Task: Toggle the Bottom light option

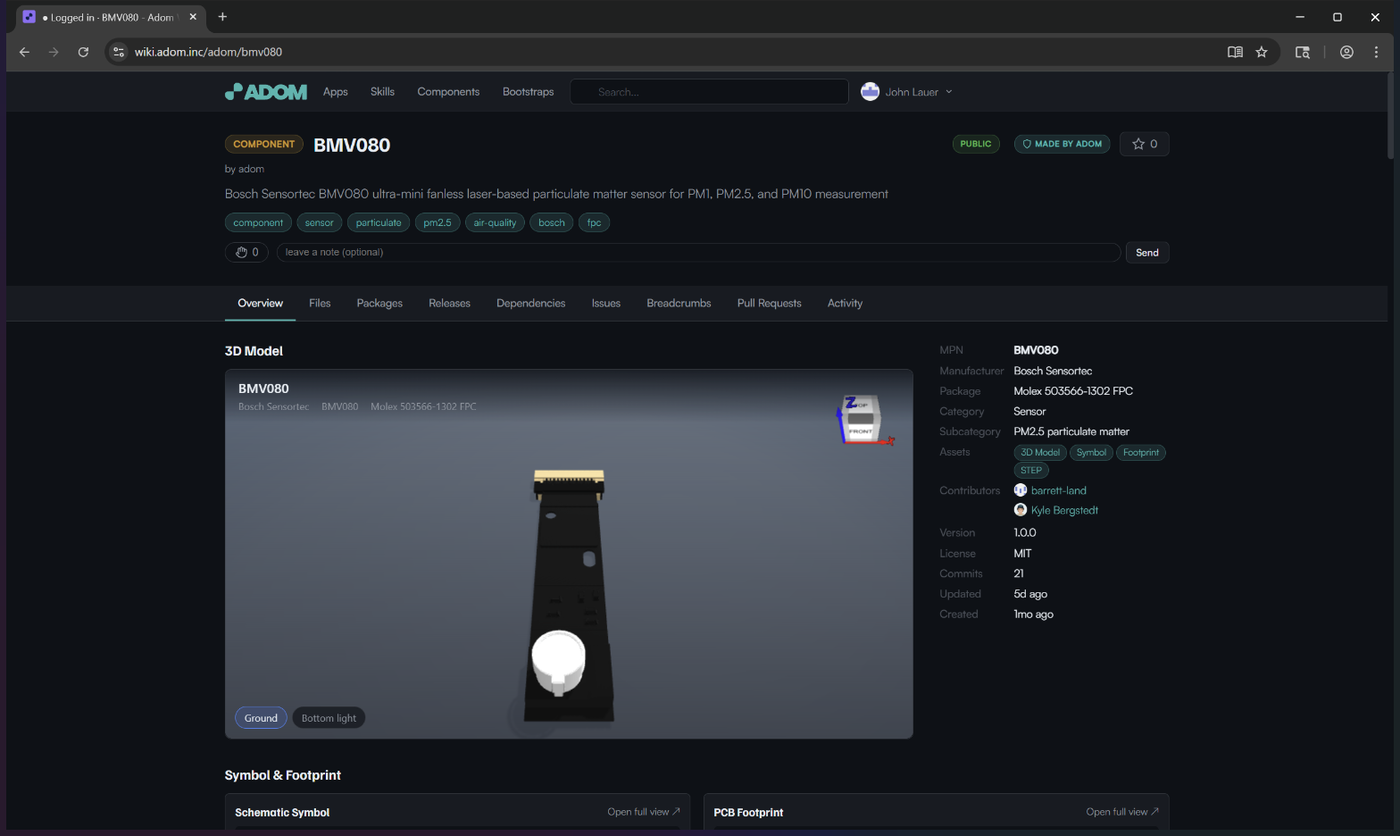Action: coord(329,718)
